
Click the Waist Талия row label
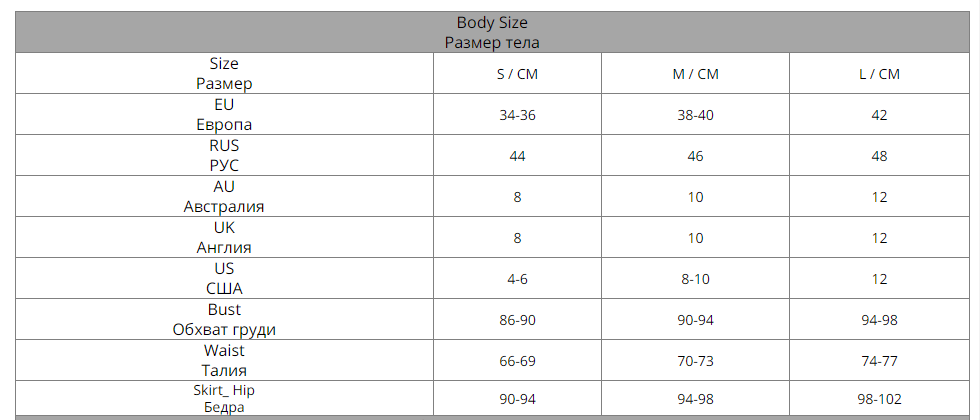point(224,361)
